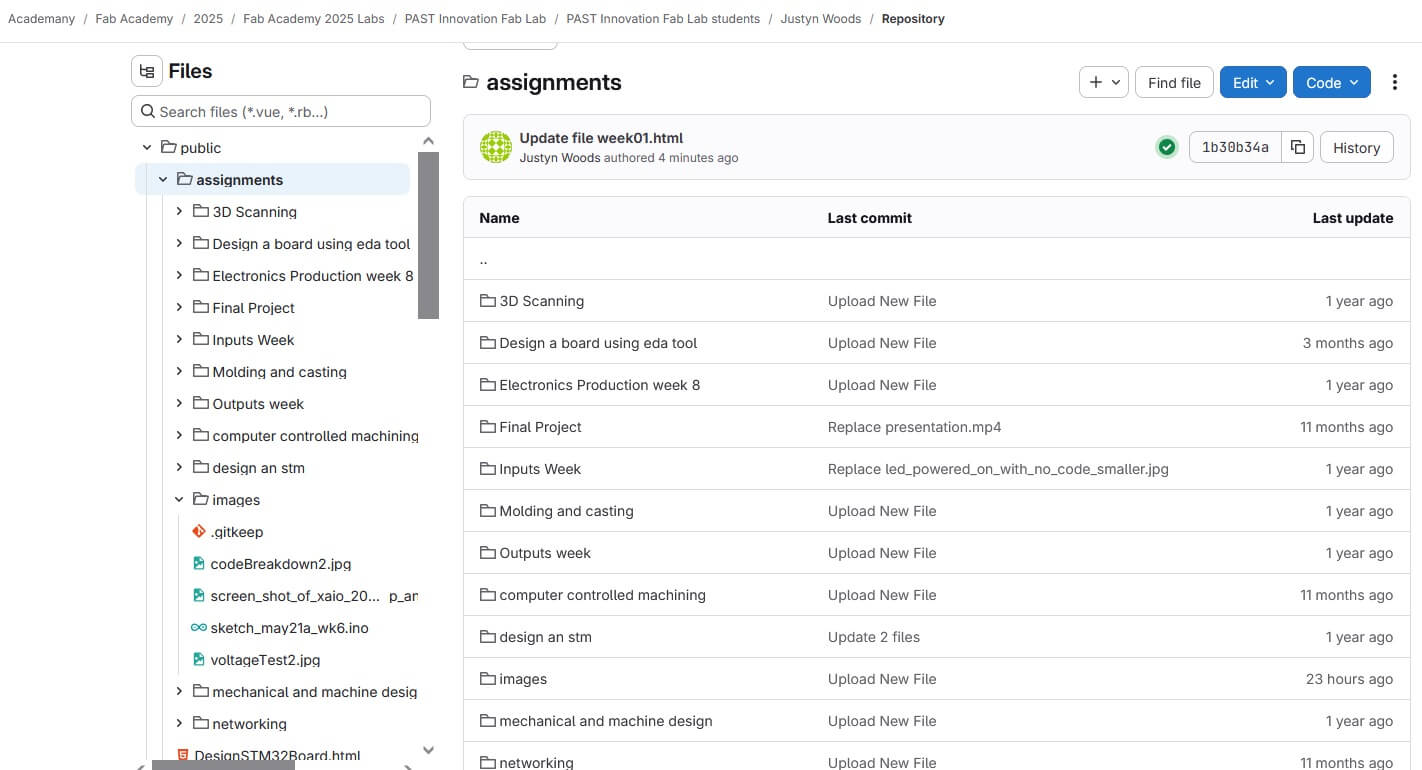Go to Fab Academy 2025 Labs breadcrumb
Image resolution: width=1422 pixels, height=770 pixels.
click(314, 19)
